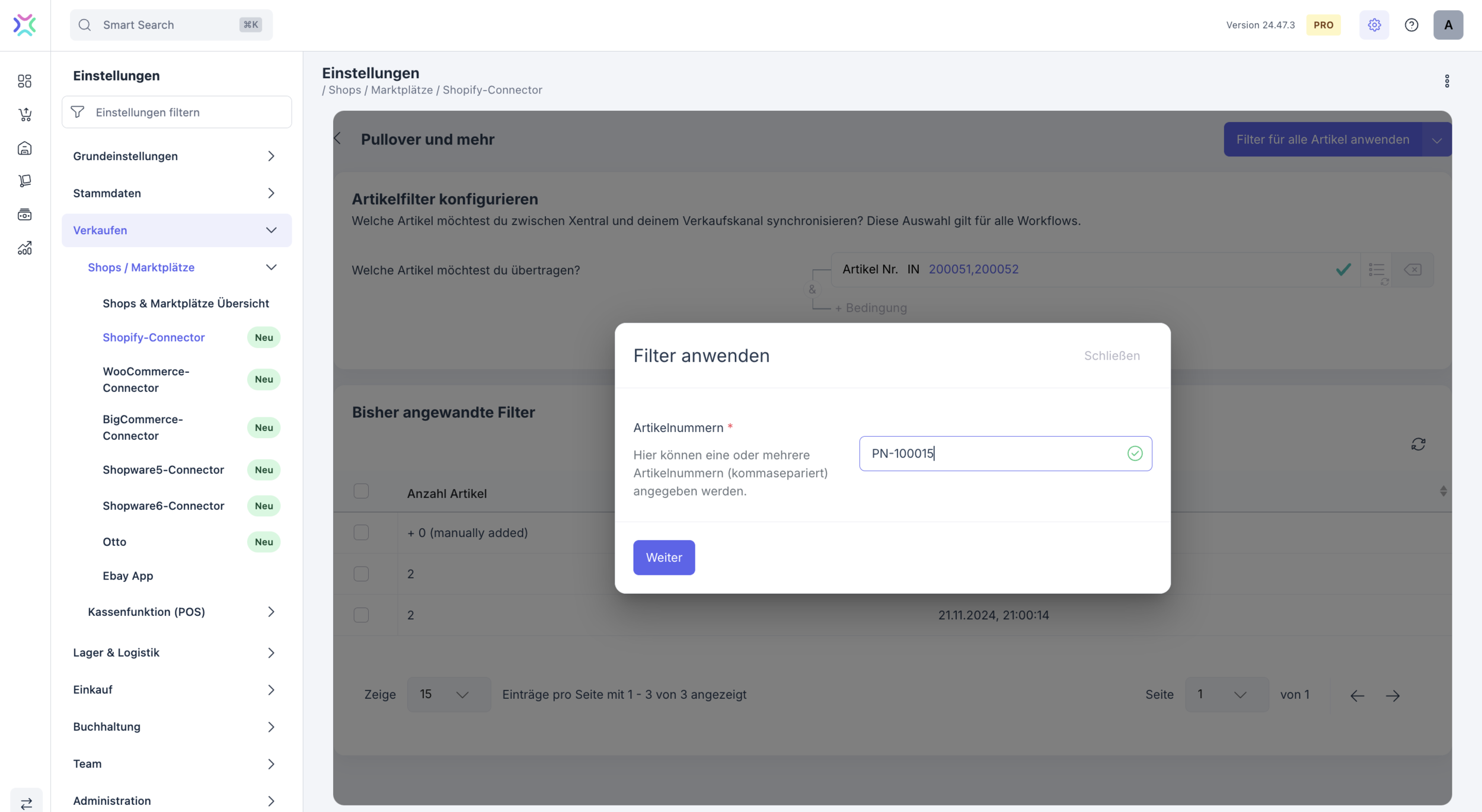Open the analytics chart sidebar icon
Image resolution: width=1482 pixels, height=812 pixels.
[x=25, y=248]
